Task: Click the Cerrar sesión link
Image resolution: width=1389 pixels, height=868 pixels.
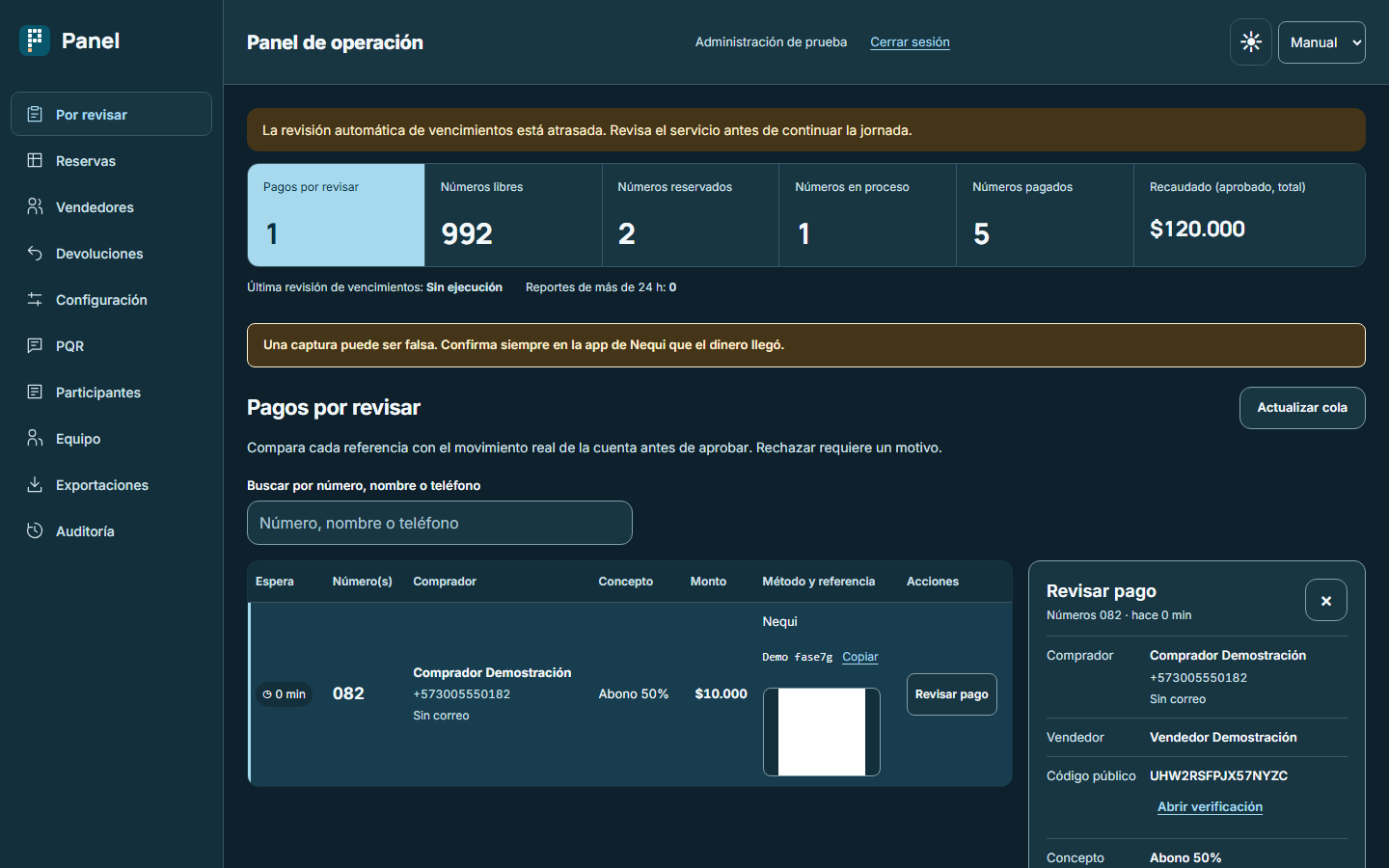Action: [910, 42]
